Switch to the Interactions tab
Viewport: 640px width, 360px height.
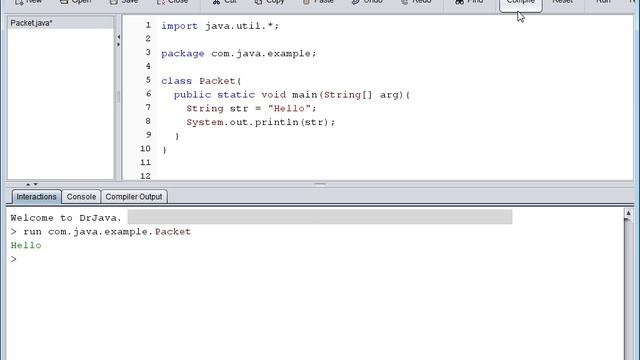click(36, 197)
